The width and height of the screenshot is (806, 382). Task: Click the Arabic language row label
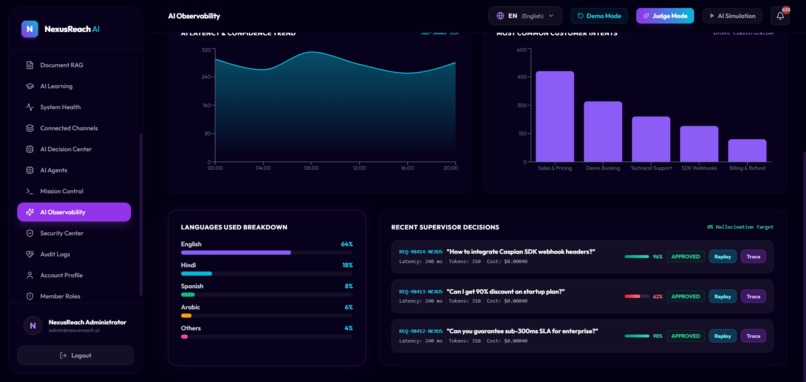pyautogui.click(x=190, y=307)
